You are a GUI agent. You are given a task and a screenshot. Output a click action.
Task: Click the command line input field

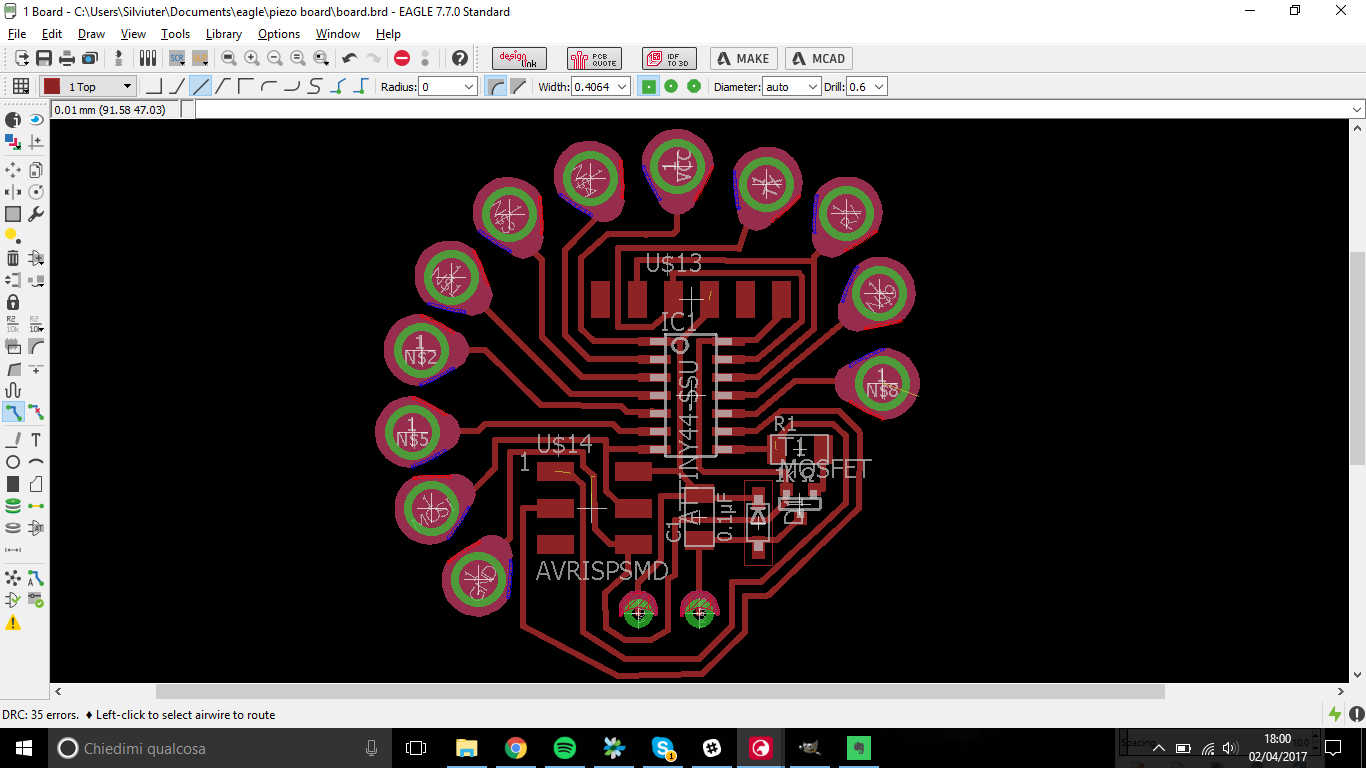point(772,109)
